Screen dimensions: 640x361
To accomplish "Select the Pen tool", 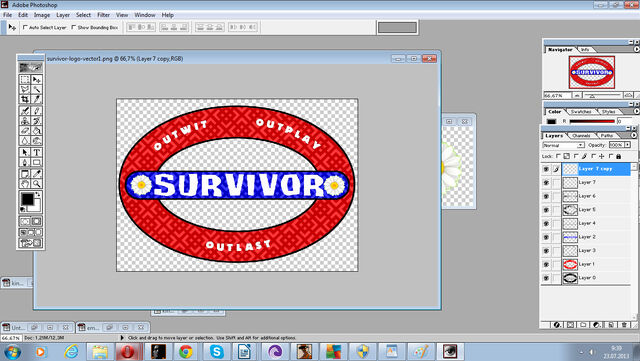I will pyautogui.click(x=25, y=163).
